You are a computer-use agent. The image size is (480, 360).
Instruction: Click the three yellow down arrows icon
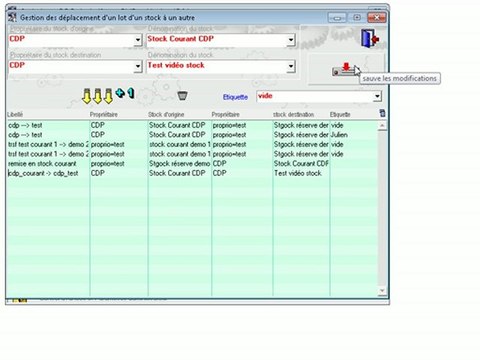[x=97, y=96]
